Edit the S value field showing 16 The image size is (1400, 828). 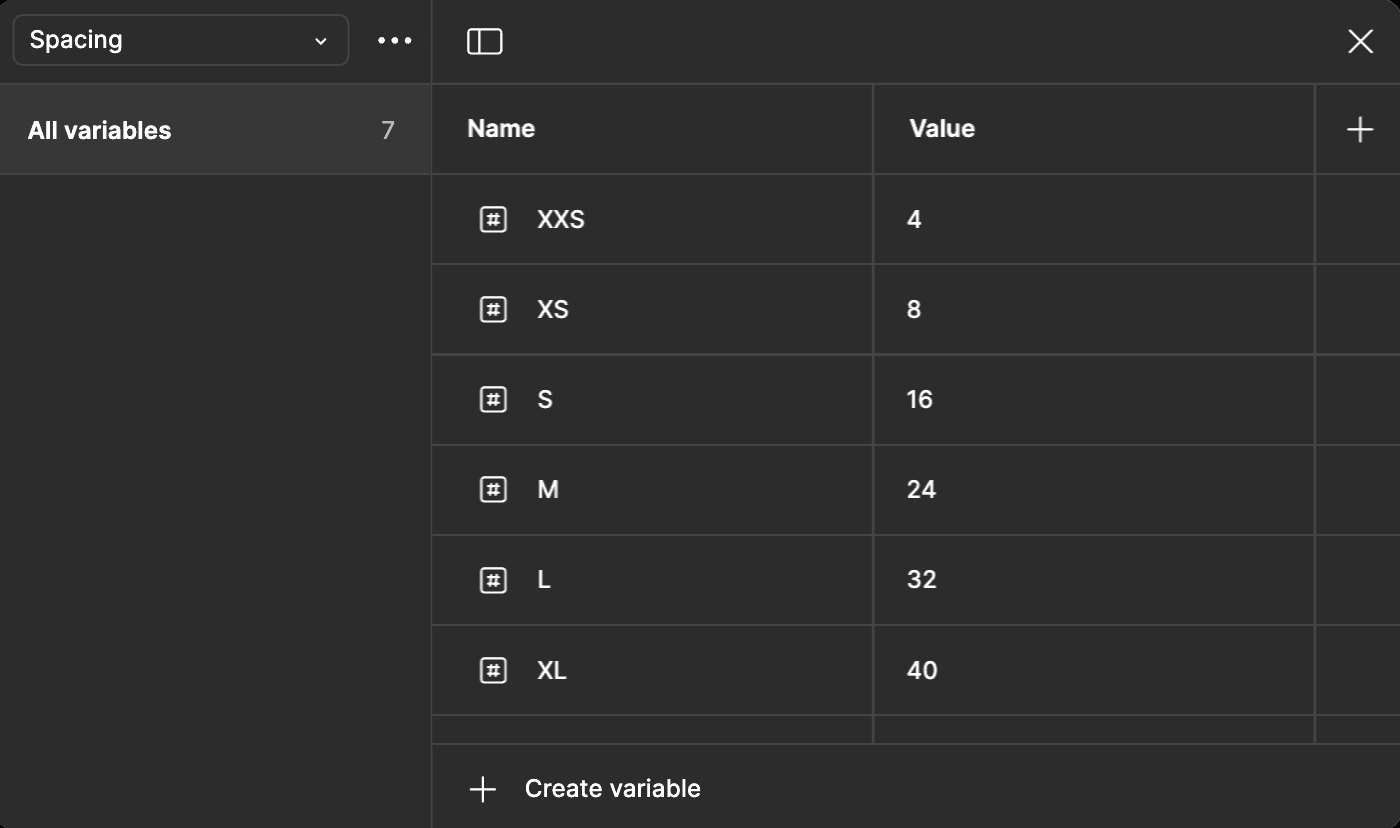[1093, 399]
